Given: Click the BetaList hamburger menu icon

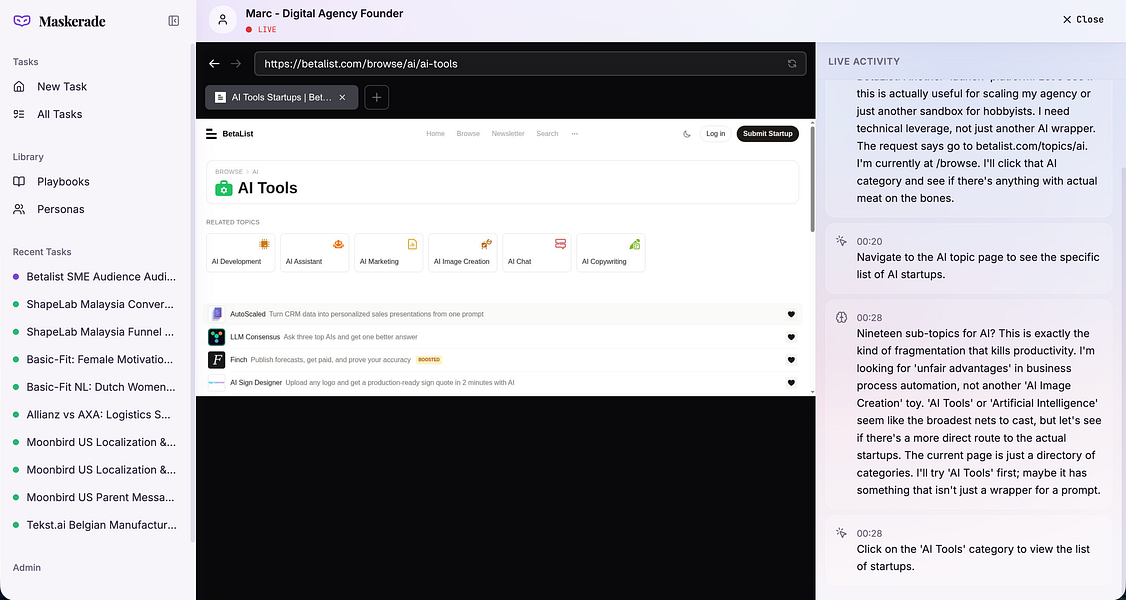Looking at the screenshot, I should pyautogui.click(x=211, y=133).
